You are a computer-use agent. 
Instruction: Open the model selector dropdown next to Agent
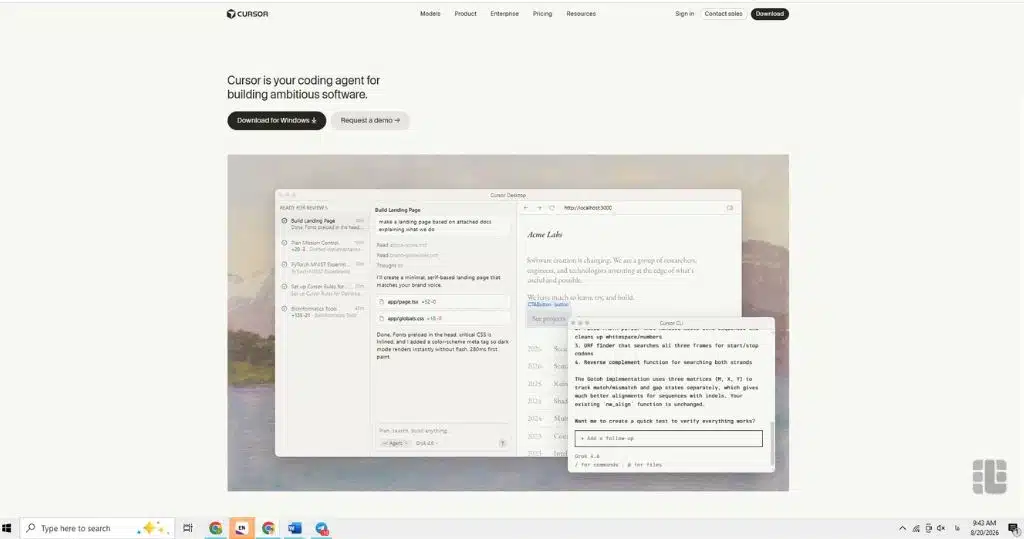pos(426,443)
